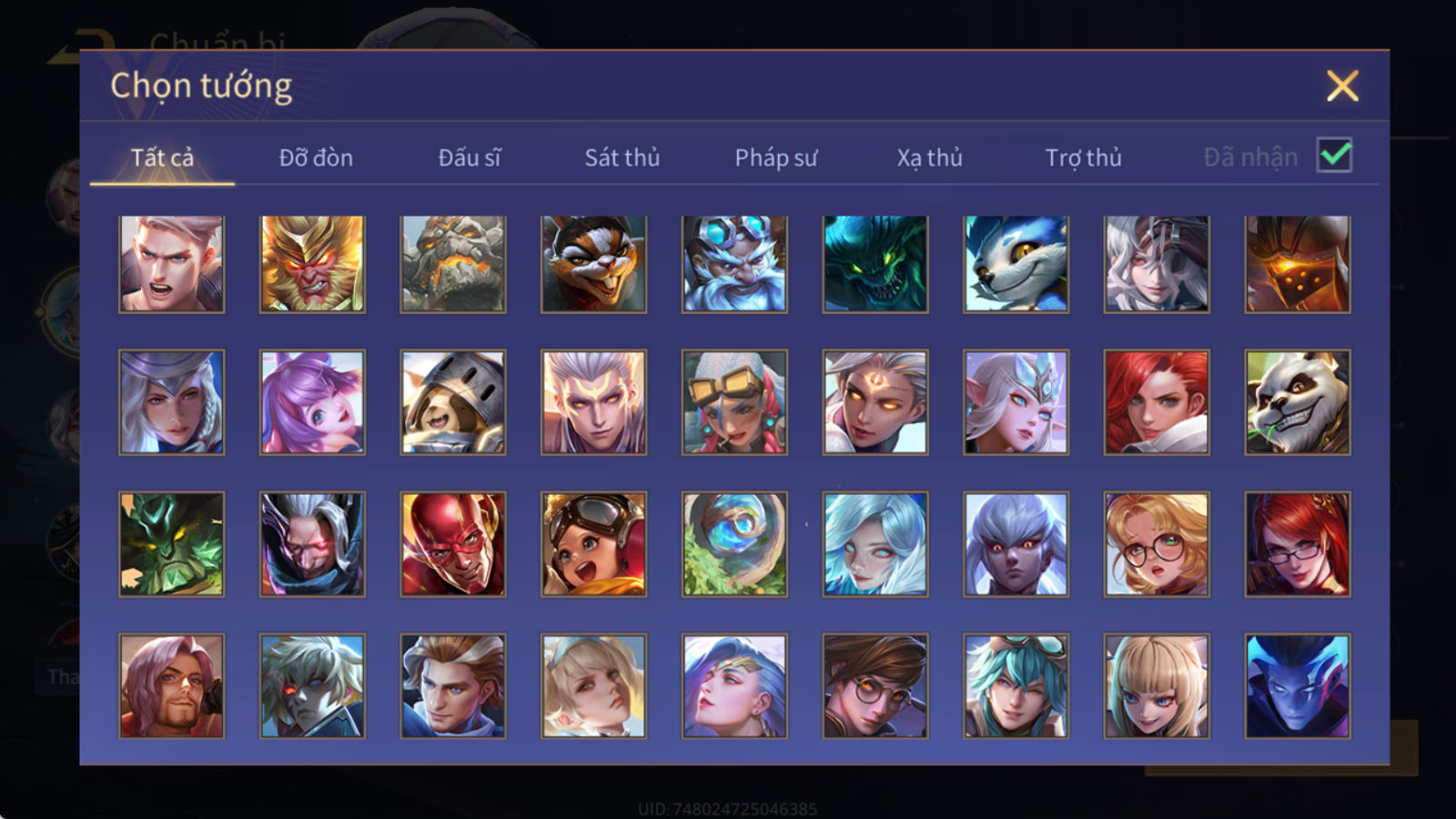This screenshot has height=819, width=1456.
Task: Pick the blonde girl with round glasses
Action: pyautogui.click(x=1157, y=544)
